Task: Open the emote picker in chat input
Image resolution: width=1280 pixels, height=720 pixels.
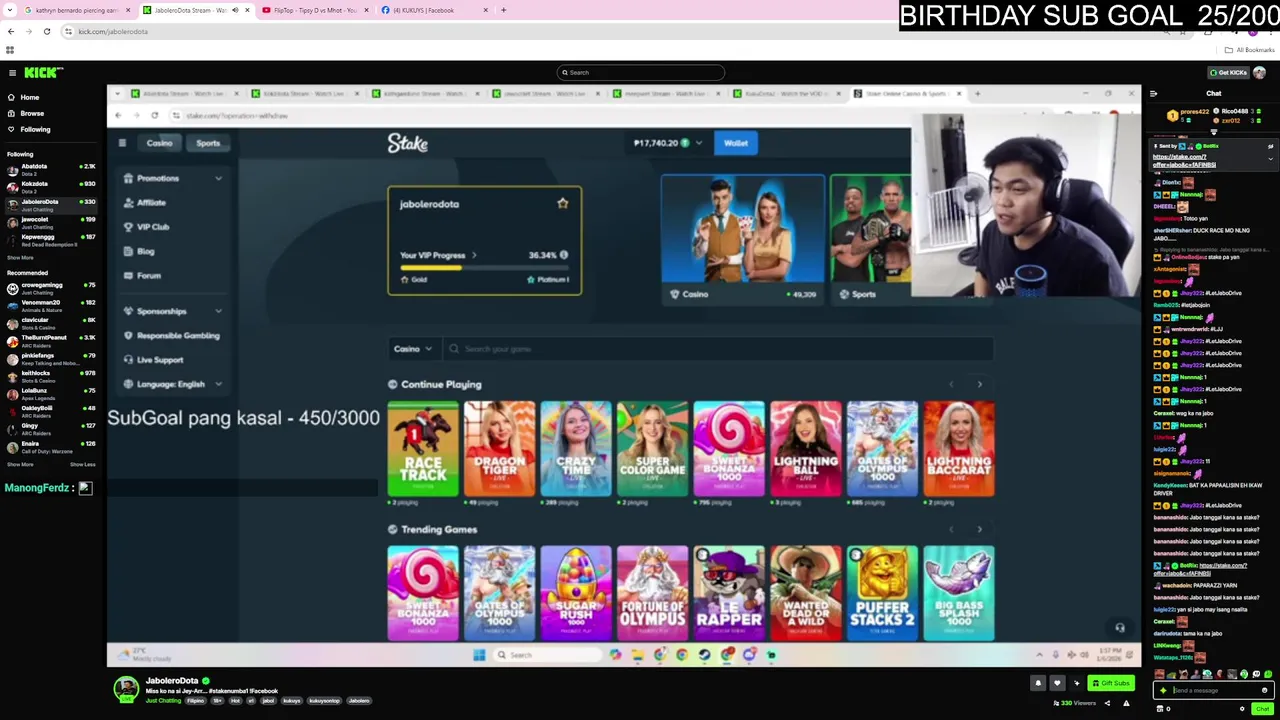Action: 1264,690
